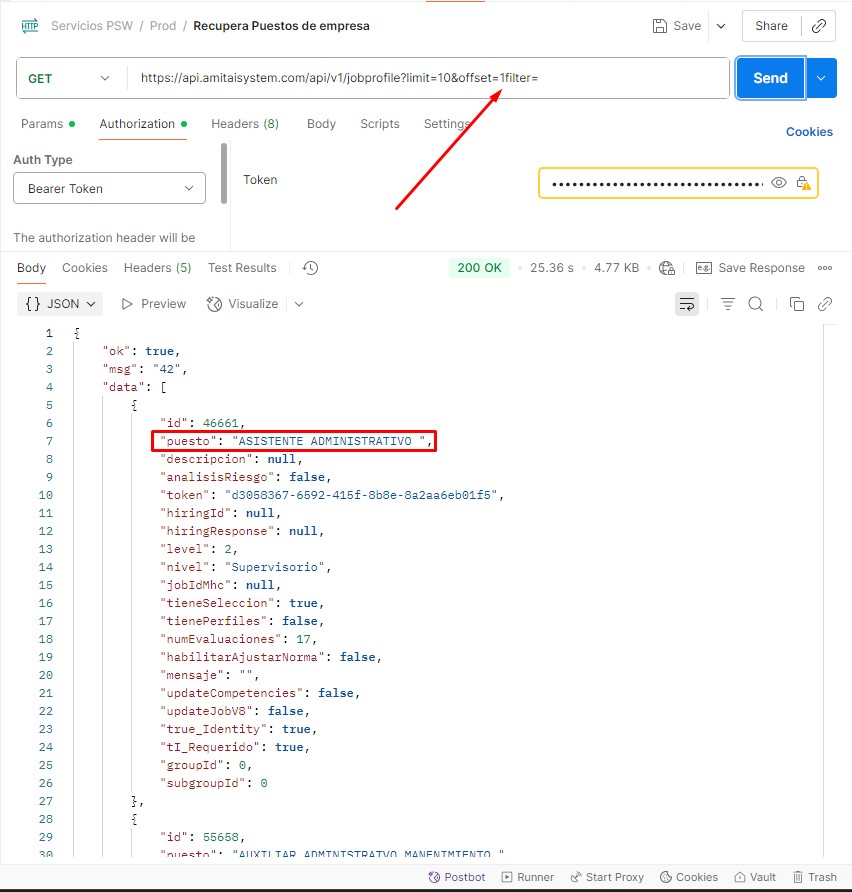The image size is (852, 892).
Task: Click the lock icon in Token field
Action: 803,183
